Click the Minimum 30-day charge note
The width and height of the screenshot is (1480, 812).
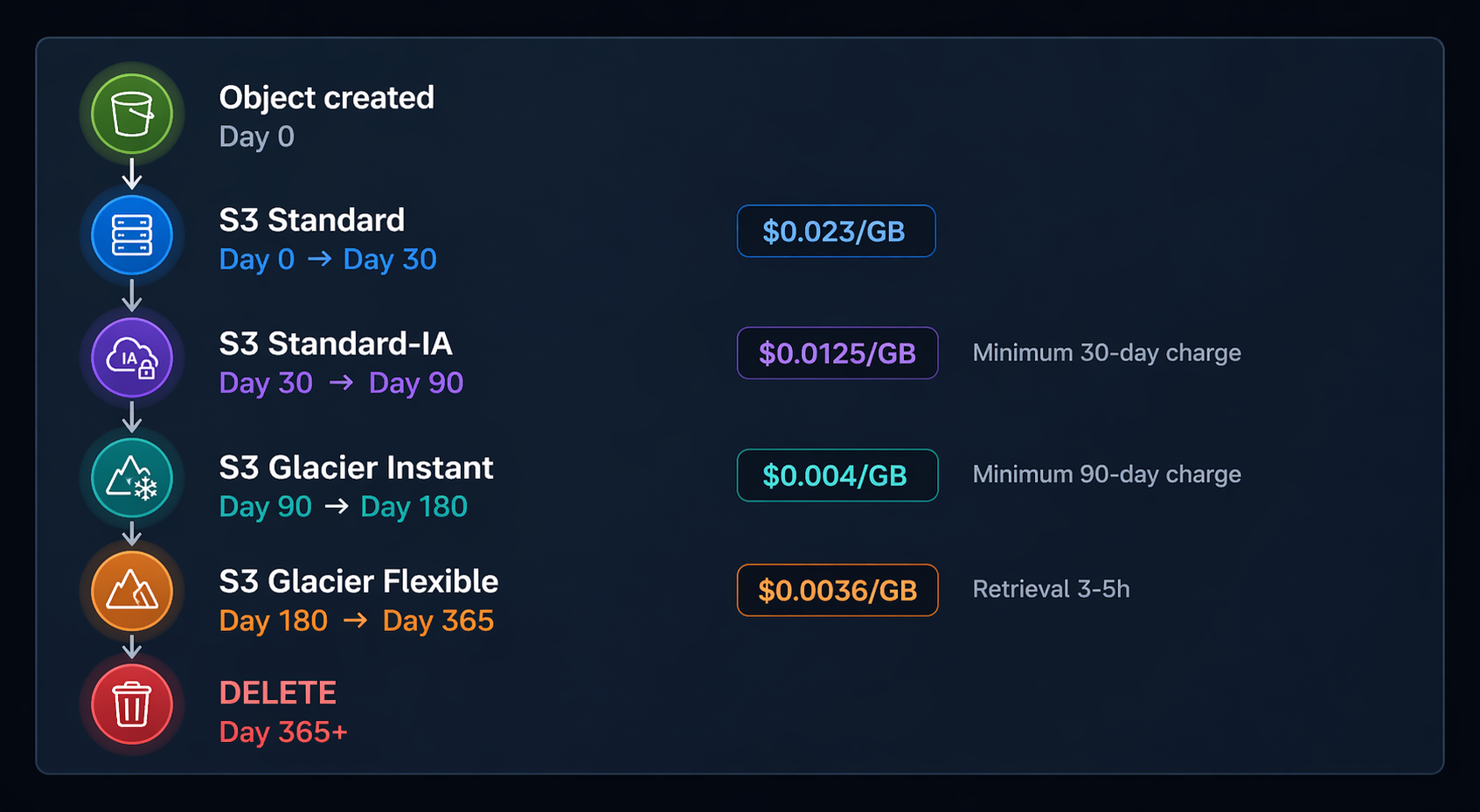tap(1107, 353)
